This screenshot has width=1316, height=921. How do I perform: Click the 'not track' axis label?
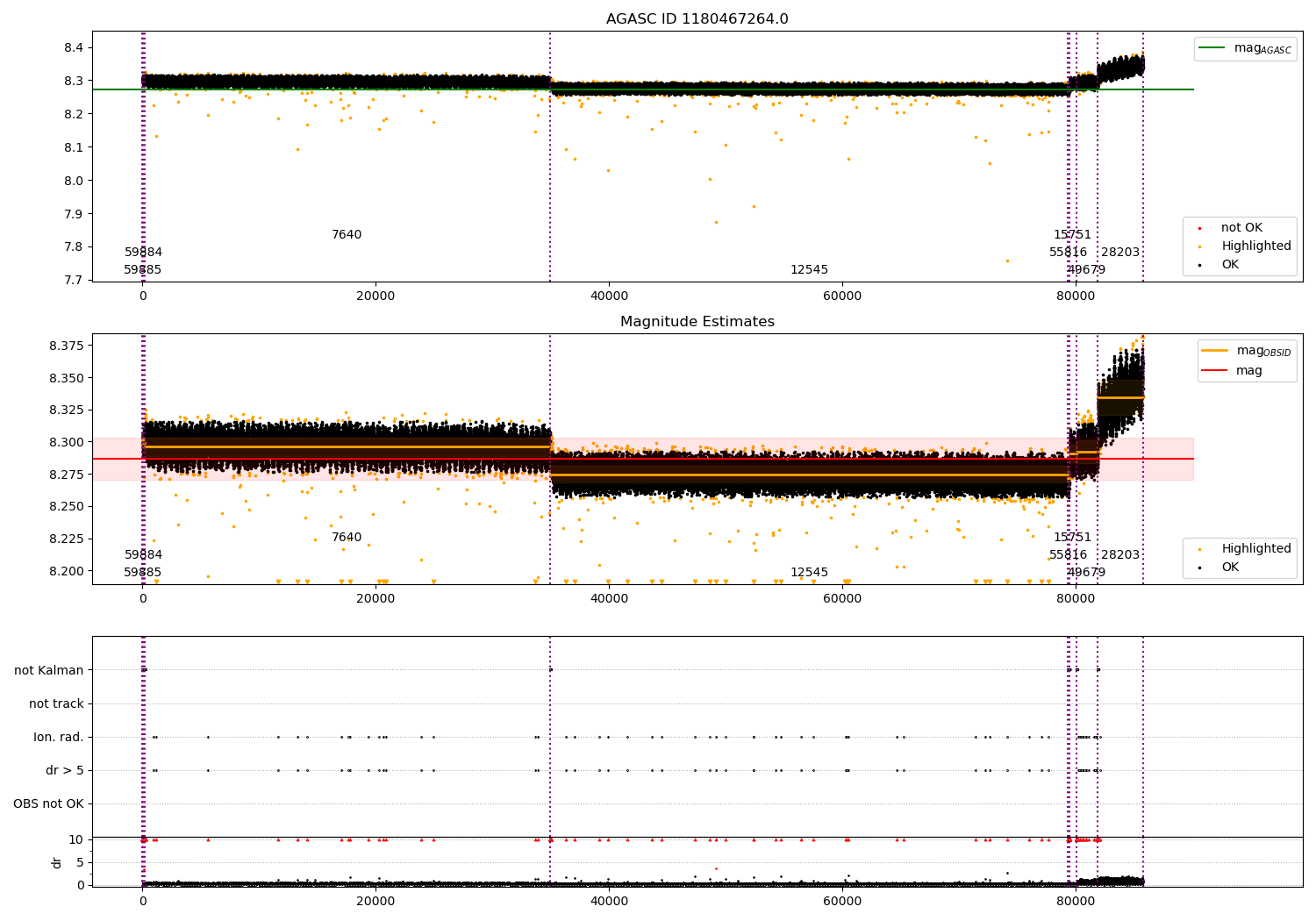pyautogui.click(x=56, y=703)
